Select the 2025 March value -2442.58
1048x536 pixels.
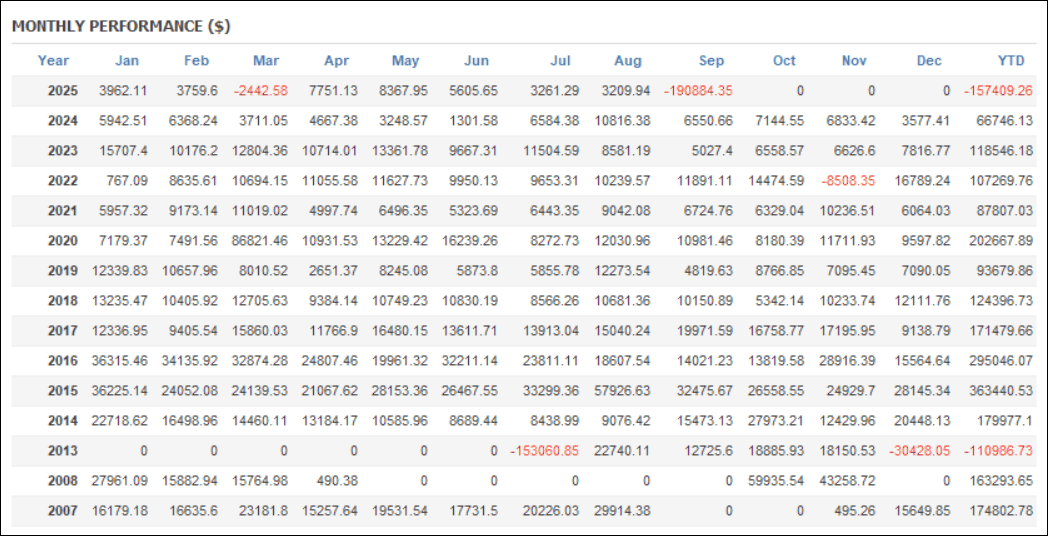click(x=260, y=90)
